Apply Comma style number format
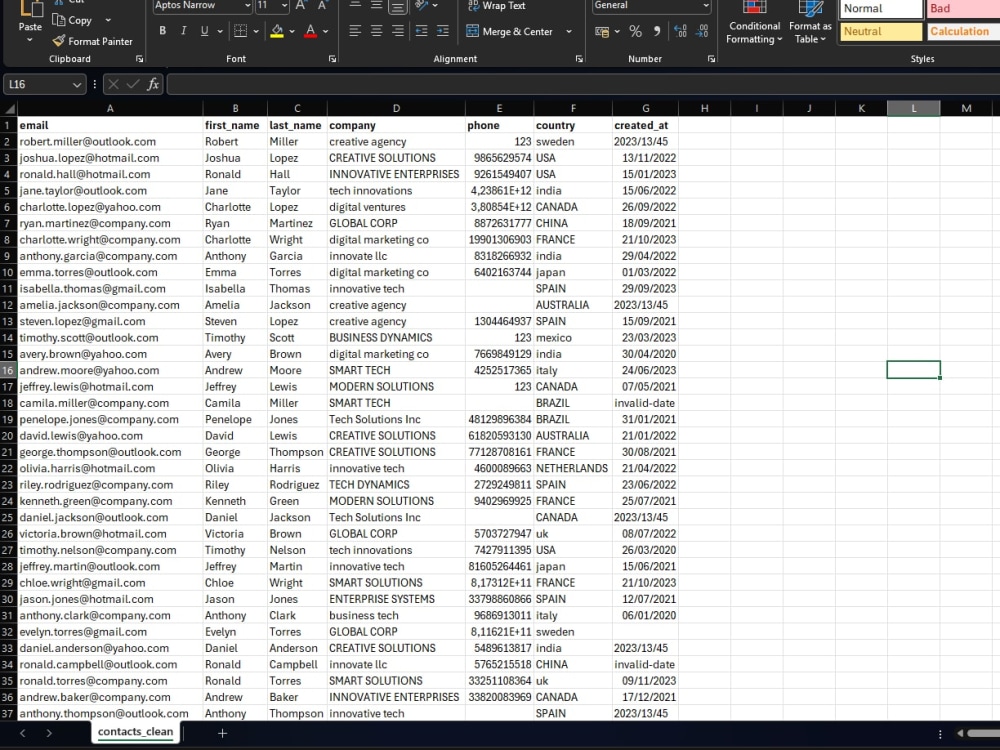The height and width of the screenshot is (750, 1000). (x=657, y=31)
